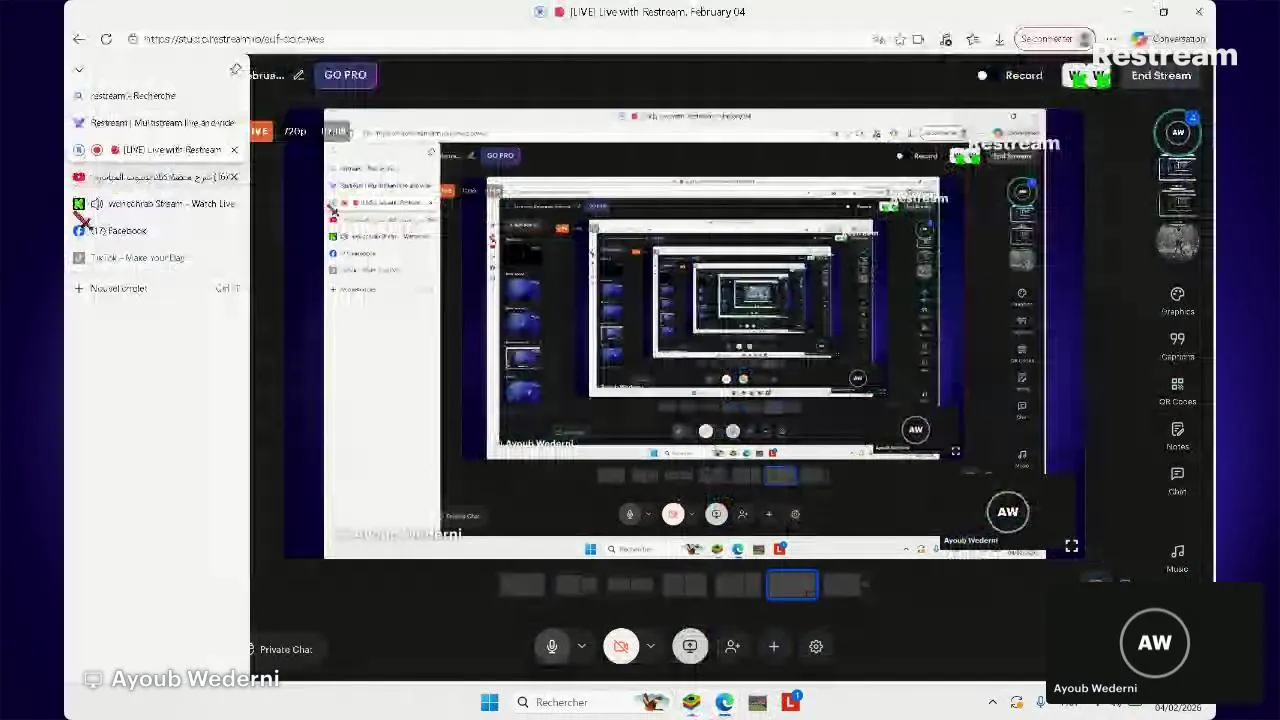Open Microsoft Edge from taskbar
This screenshot has height=720, width=1280.
(x=724, y=703)
